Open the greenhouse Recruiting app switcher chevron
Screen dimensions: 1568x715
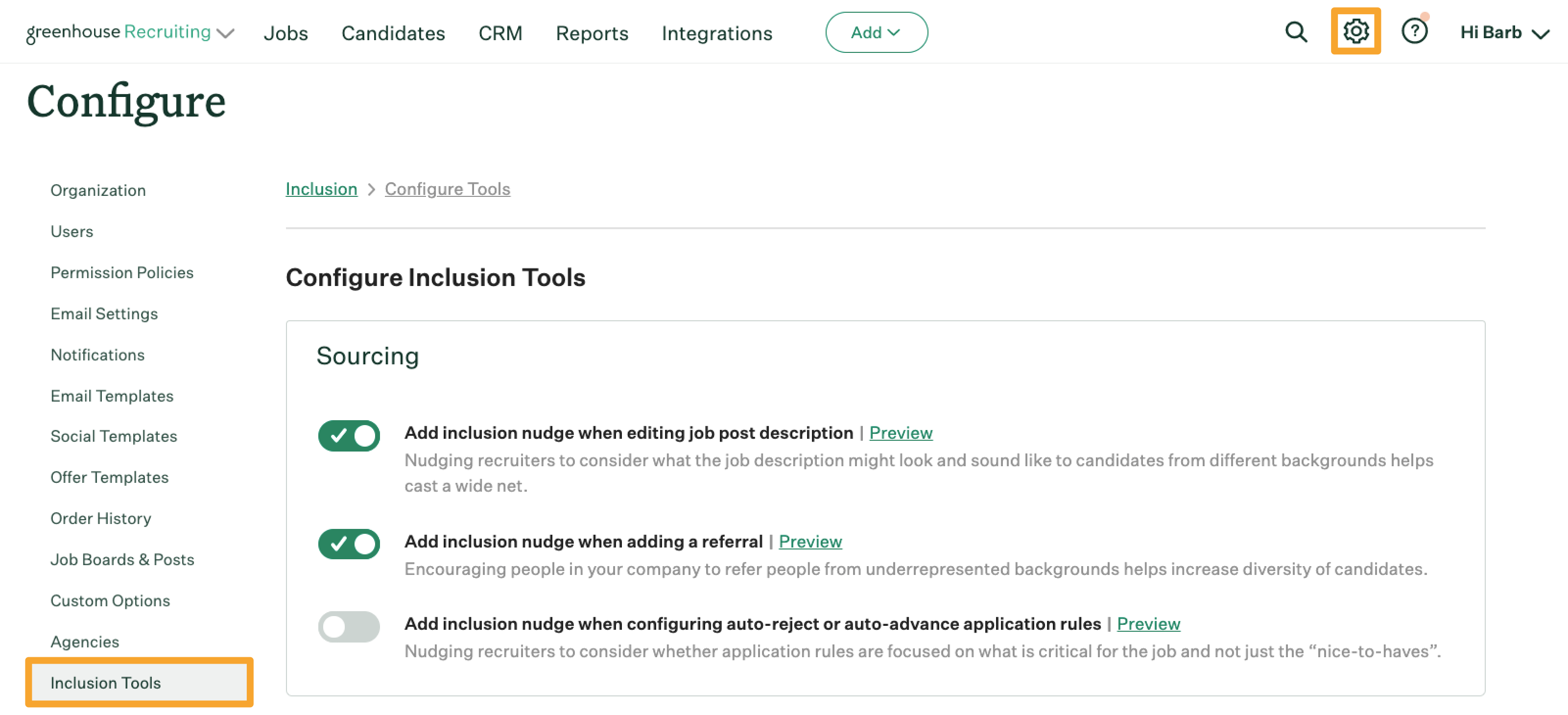(x=226, y=33)
